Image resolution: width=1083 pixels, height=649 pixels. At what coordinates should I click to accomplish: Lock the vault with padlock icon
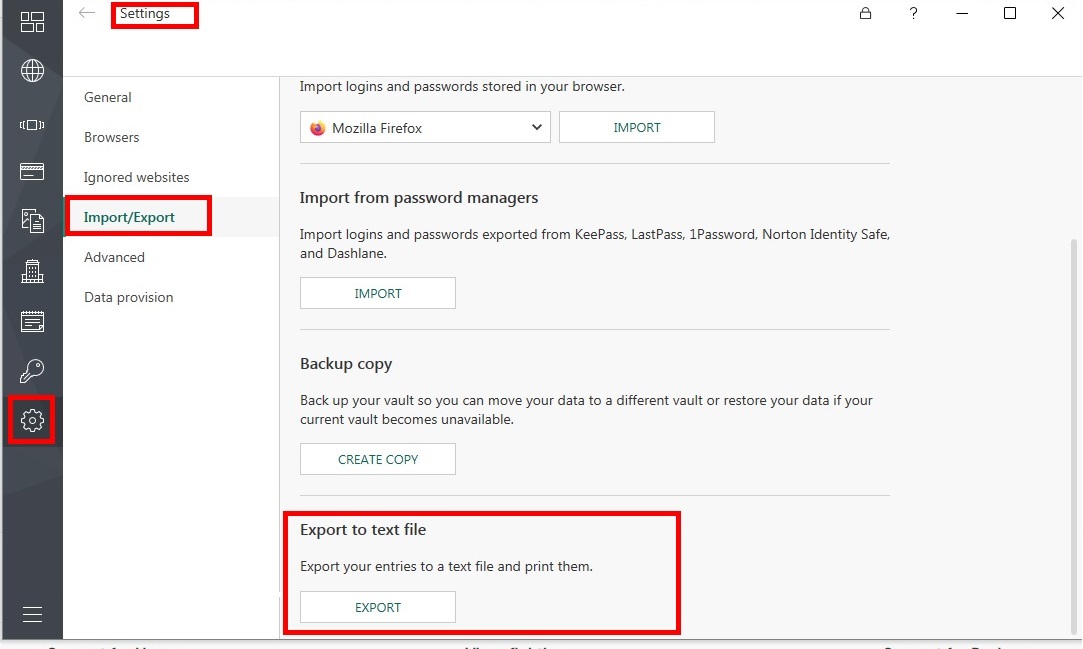pyautogui.click(x=865, y=13)
